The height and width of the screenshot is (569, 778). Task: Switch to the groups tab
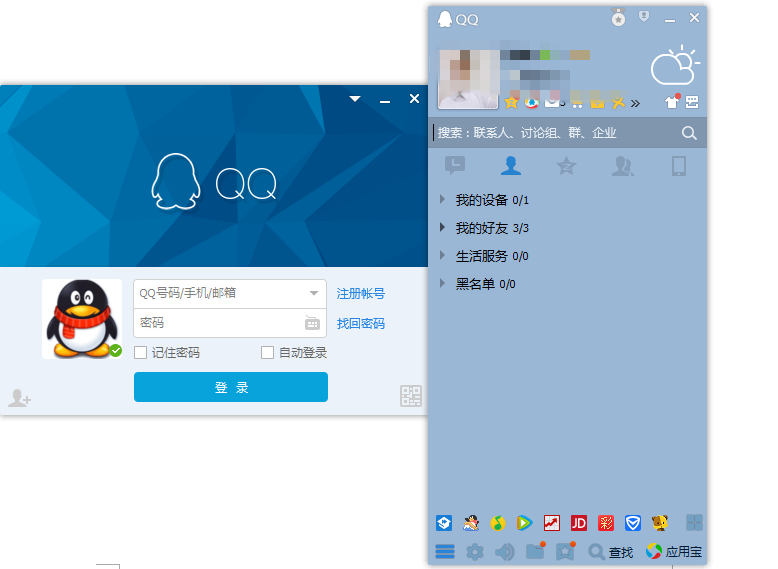coord(623,166)
